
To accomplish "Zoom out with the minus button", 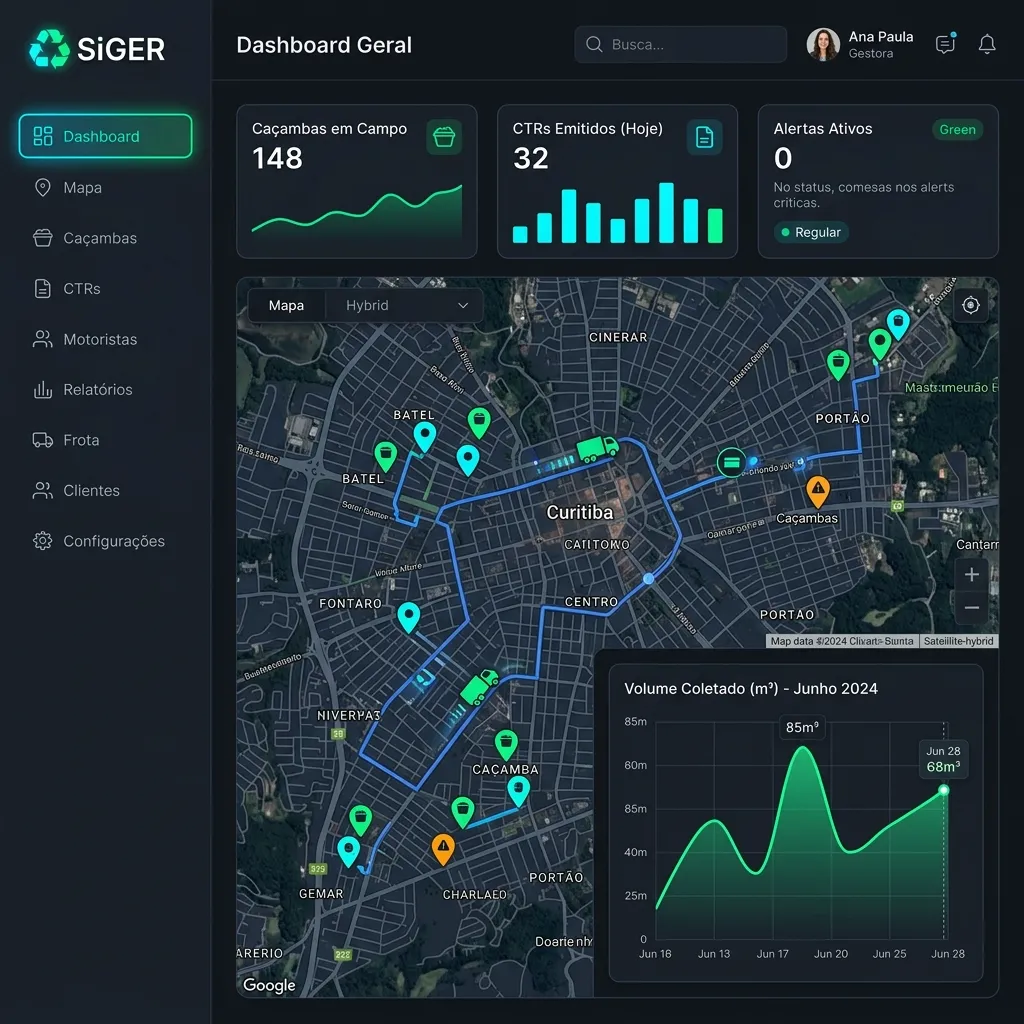I will click(971, 607).
